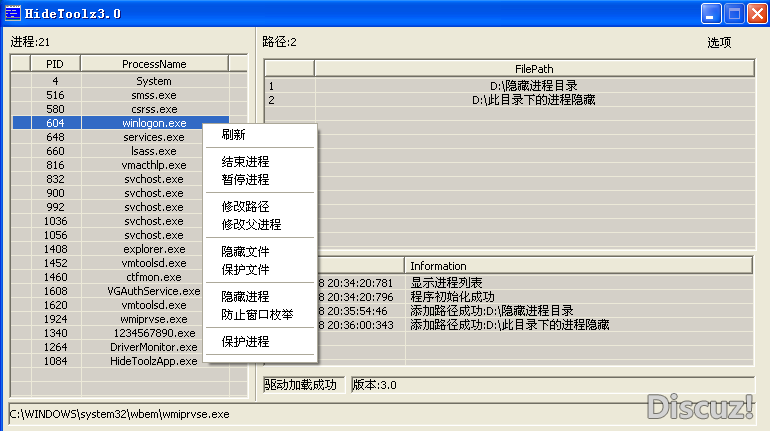Select 保护进程 in the context menu
Screen dimensions: 770x431
click(x=260, y=342)
